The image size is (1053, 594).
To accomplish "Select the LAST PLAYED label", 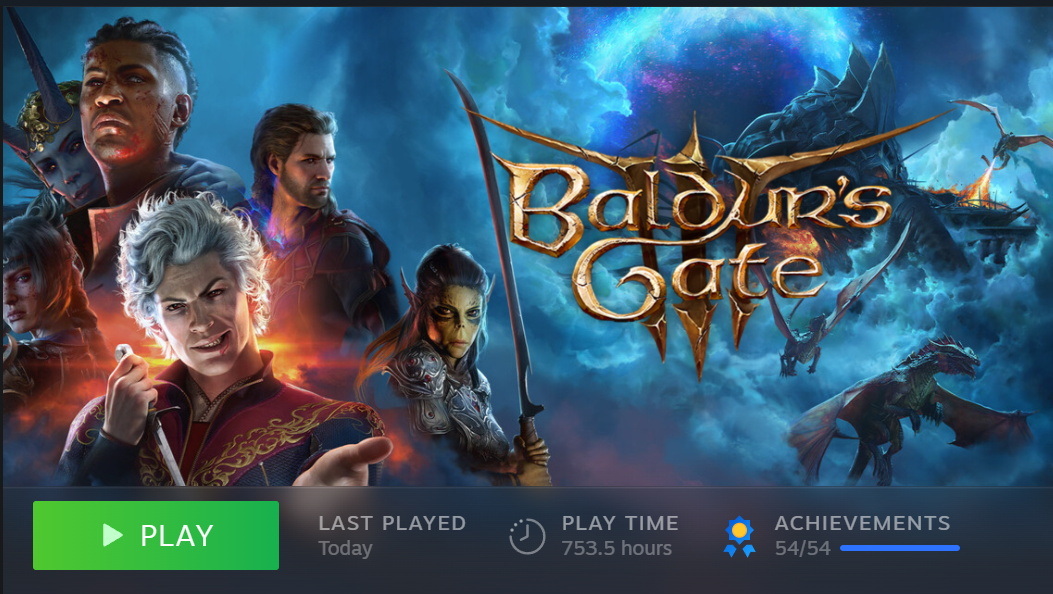I will click(392, 523).
